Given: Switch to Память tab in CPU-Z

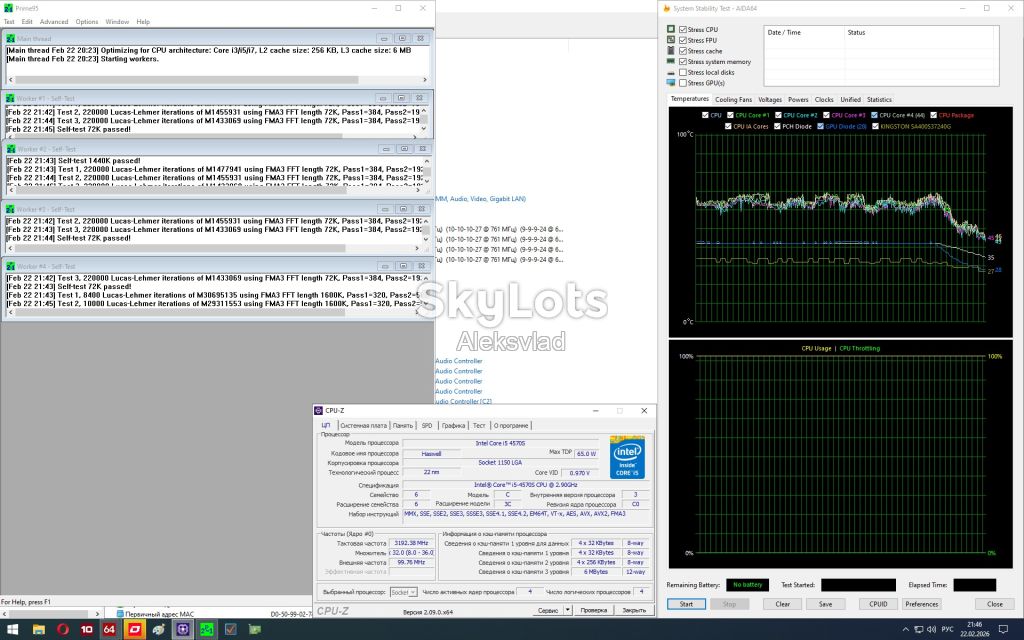Looking at the screenshot, I should point(403,425).
